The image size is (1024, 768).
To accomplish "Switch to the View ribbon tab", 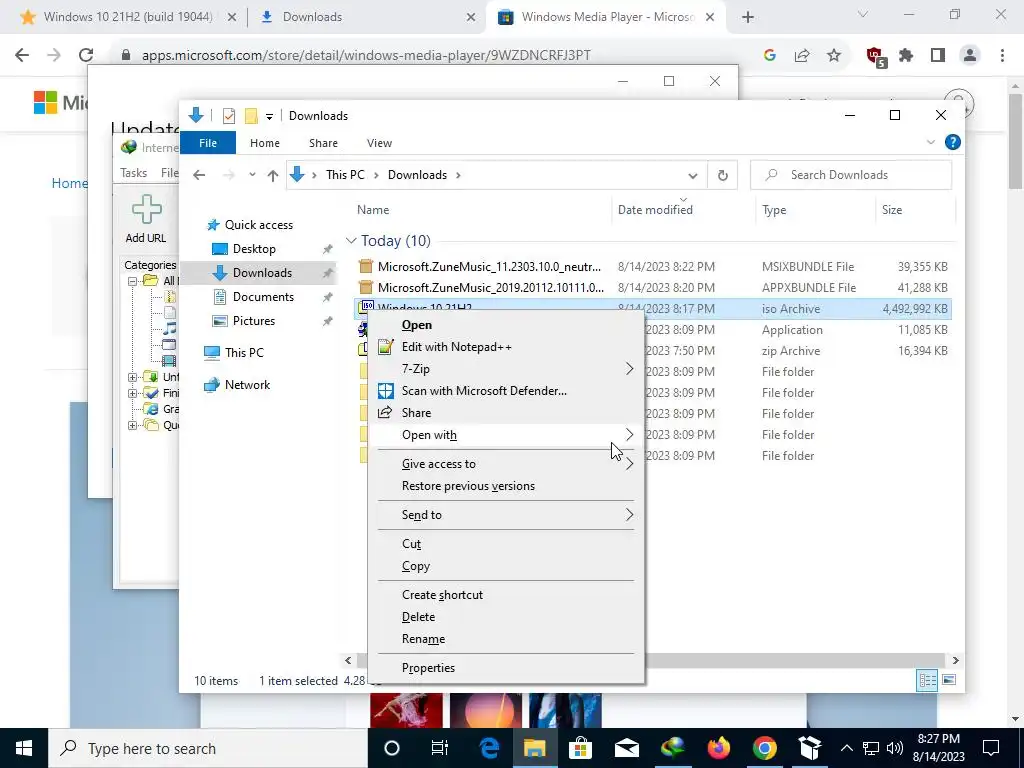I will click(379, 143).
